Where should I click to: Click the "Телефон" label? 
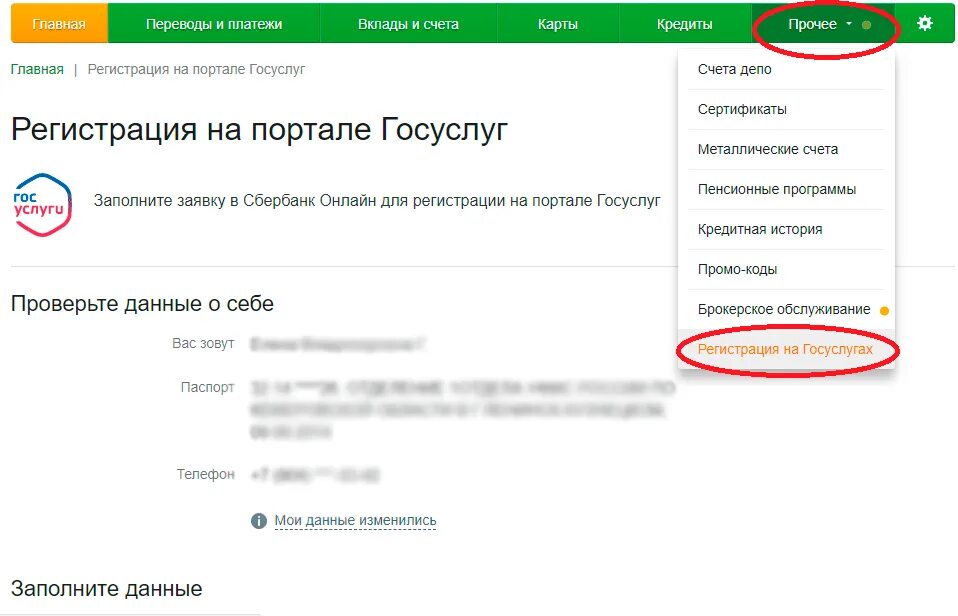(205, 474)
